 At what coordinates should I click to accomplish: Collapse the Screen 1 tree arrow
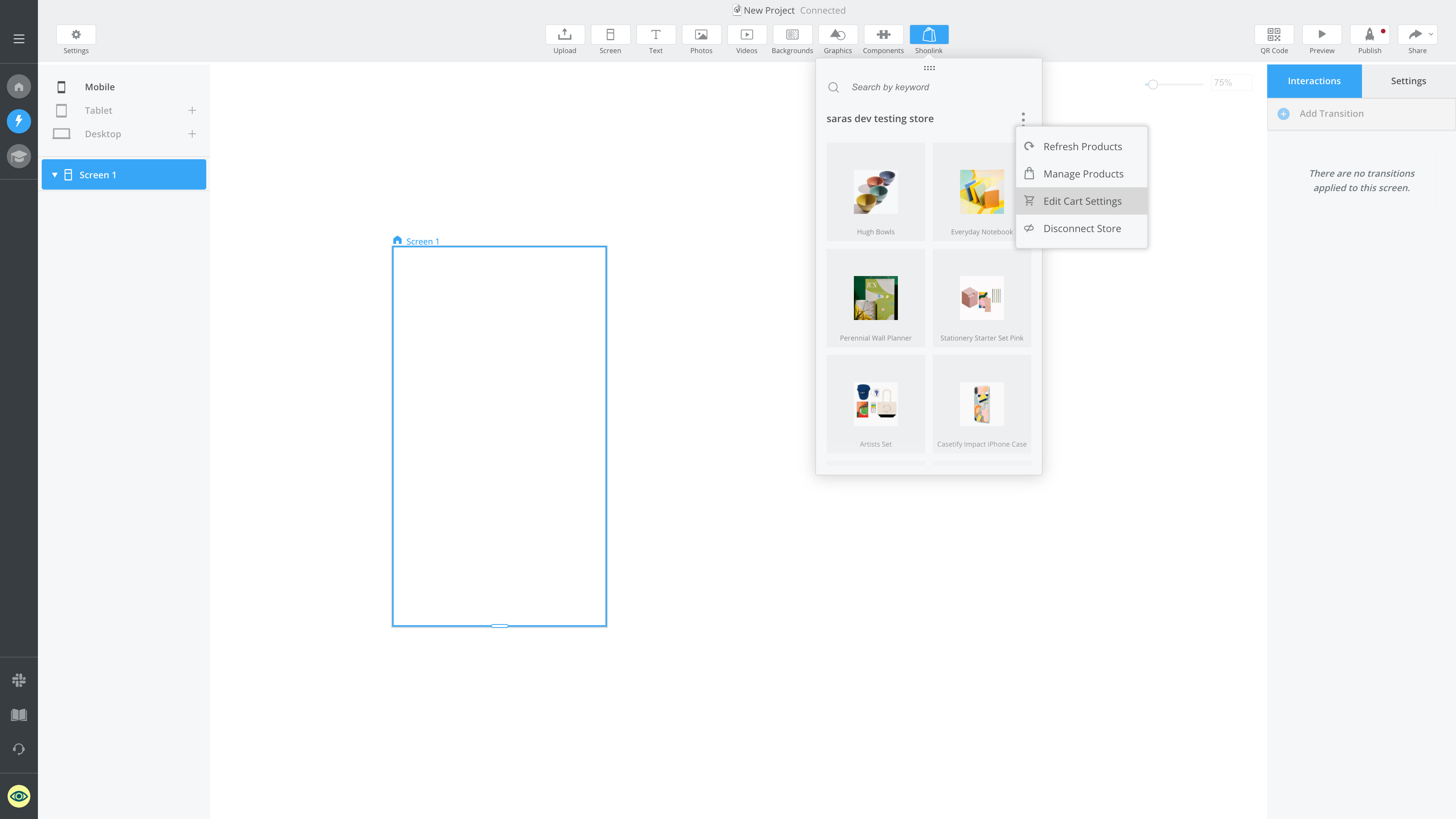pyautogui.click(x=55, y=175)
